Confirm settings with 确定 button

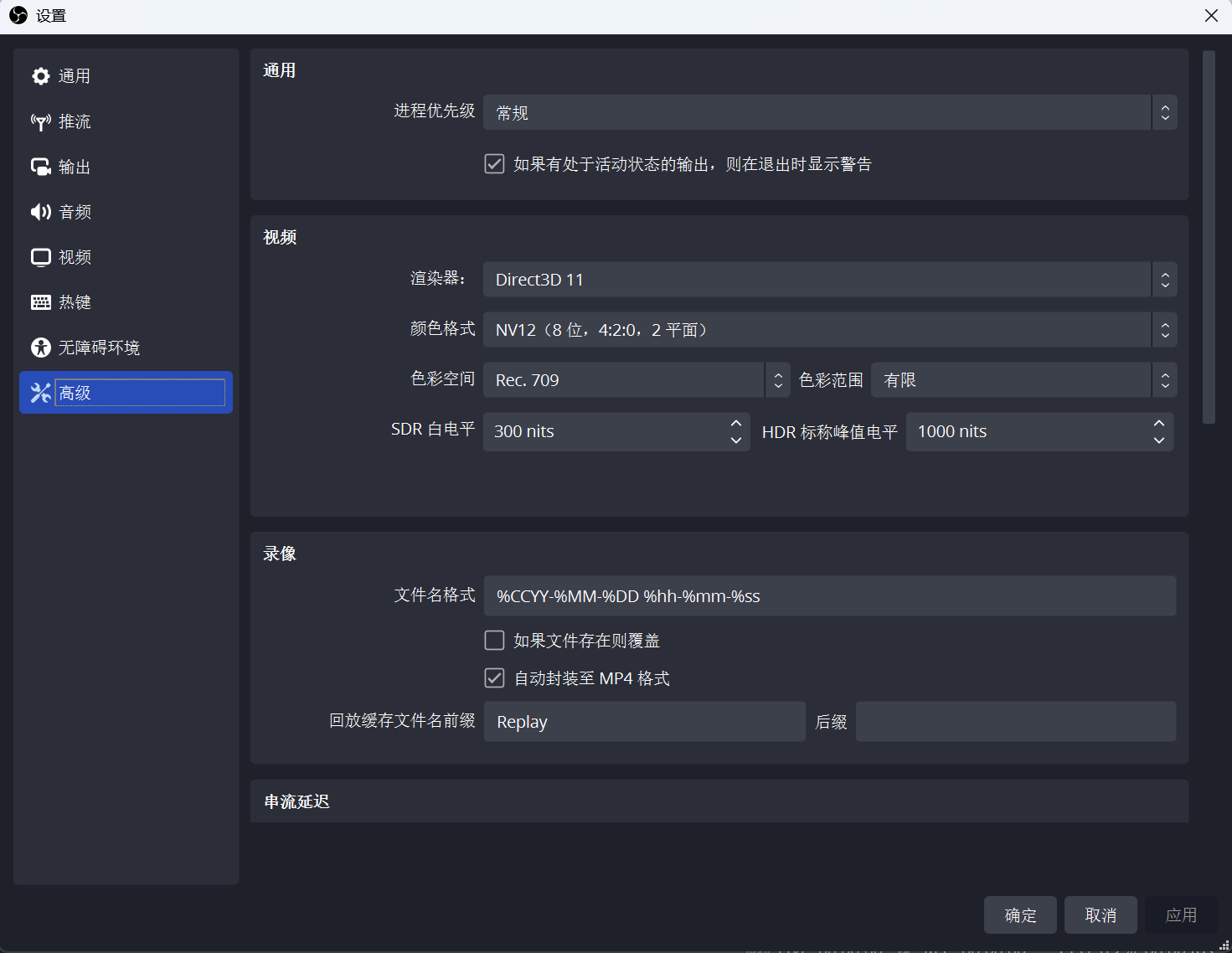[1020, 915]
